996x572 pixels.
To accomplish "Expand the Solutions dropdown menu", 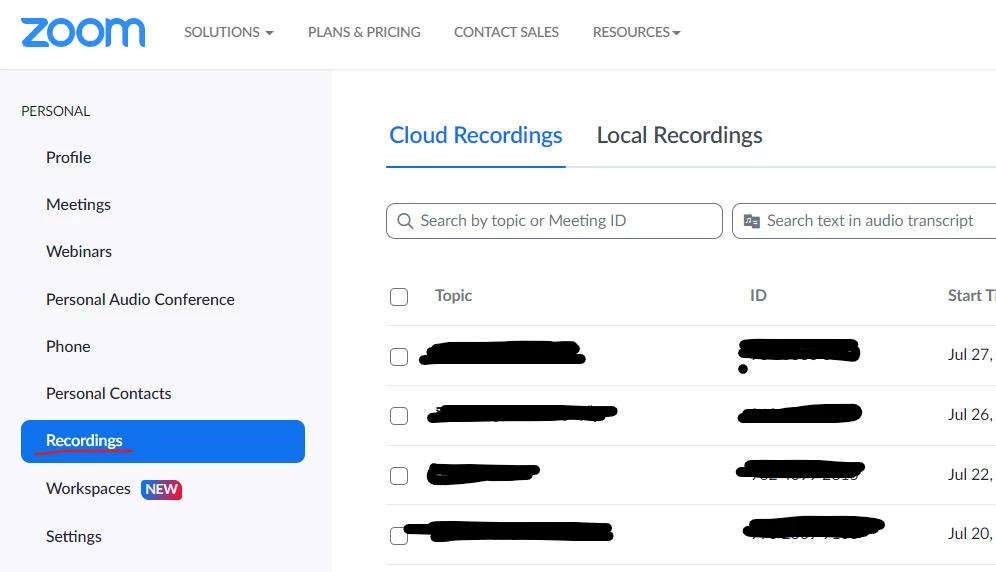I will tap(229, 32).
